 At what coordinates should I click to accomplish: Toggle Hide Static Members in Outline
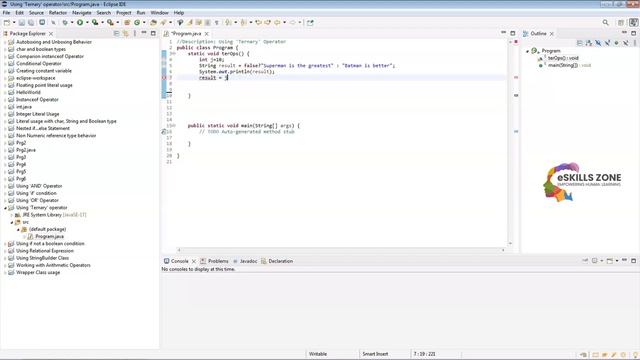tap(607, 42)
